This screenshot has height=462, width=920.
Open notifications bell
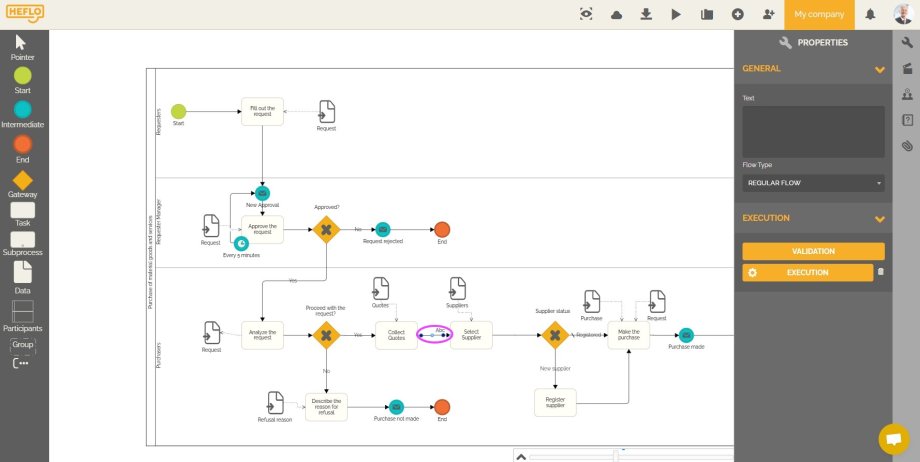click(870, 14)
